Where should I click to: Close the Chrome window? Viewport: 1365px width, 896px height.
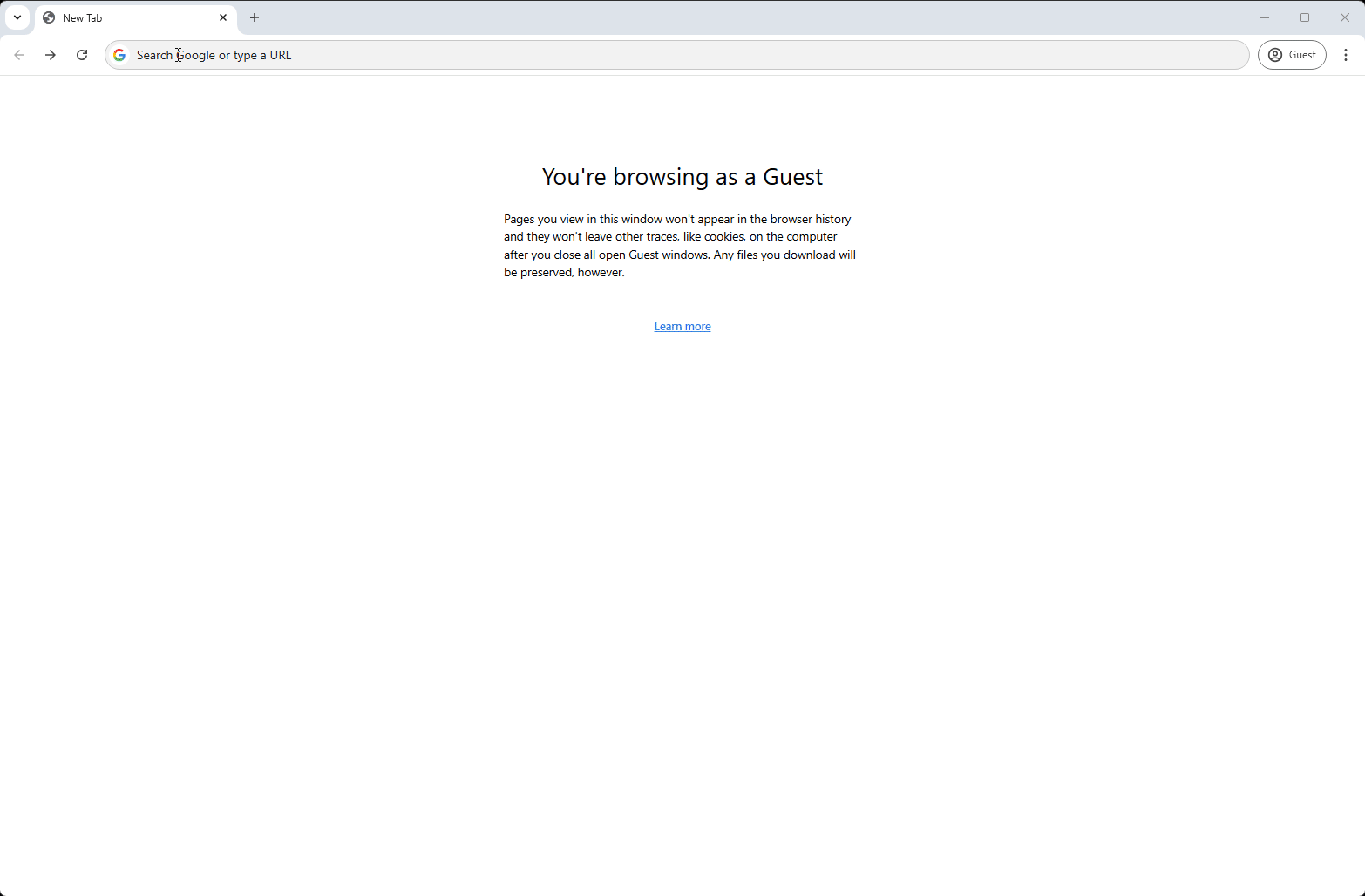tap(1345, 17)
